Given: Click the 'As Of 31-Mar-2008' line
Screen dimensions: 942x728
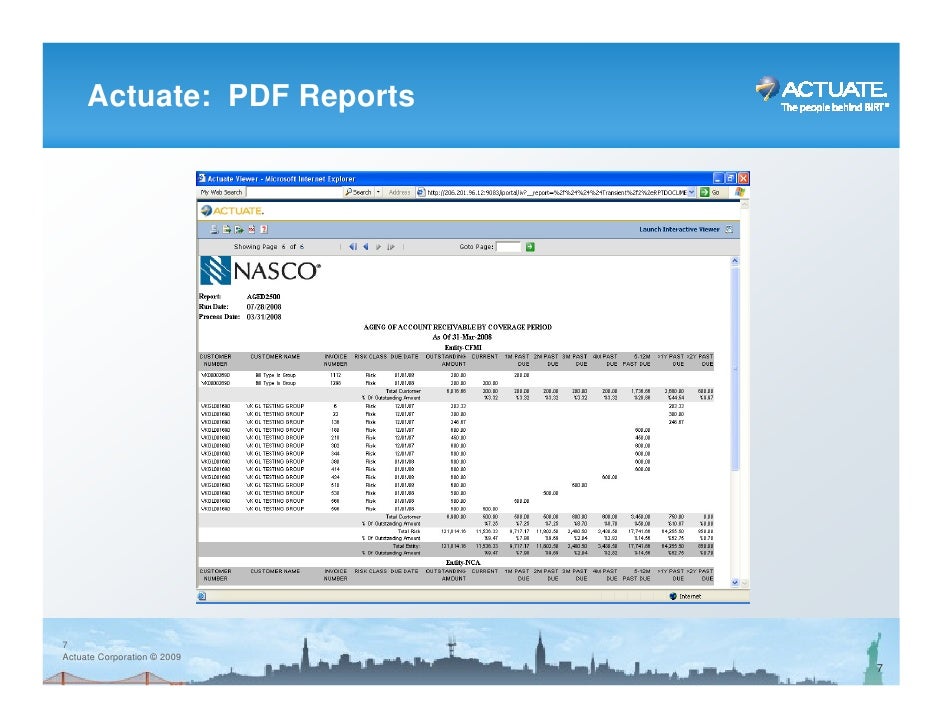Looking at the screenshot, I should [x=462, y=338].
